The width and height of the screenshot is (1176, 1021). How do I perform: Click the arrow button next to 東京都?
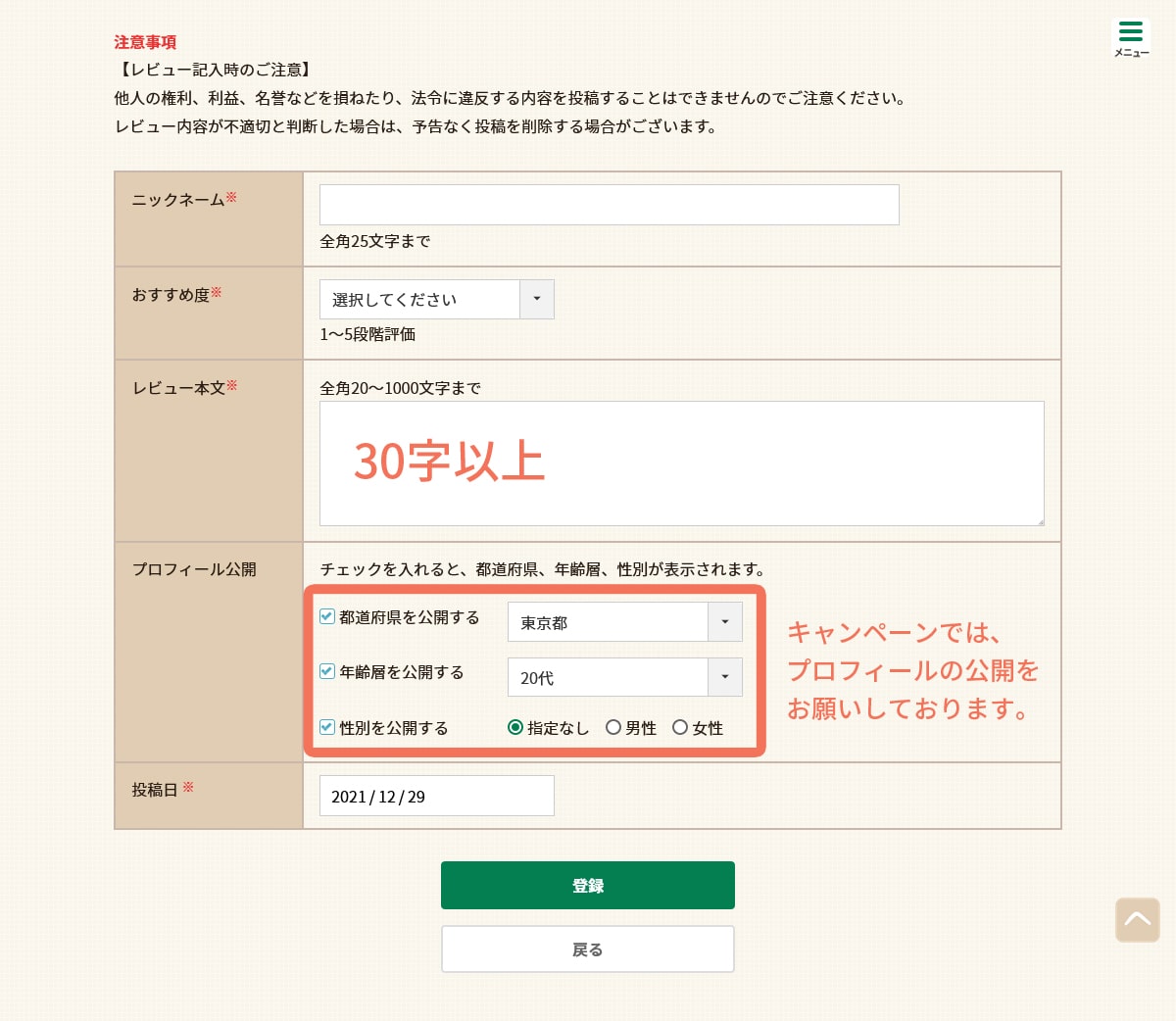(724, 622)
